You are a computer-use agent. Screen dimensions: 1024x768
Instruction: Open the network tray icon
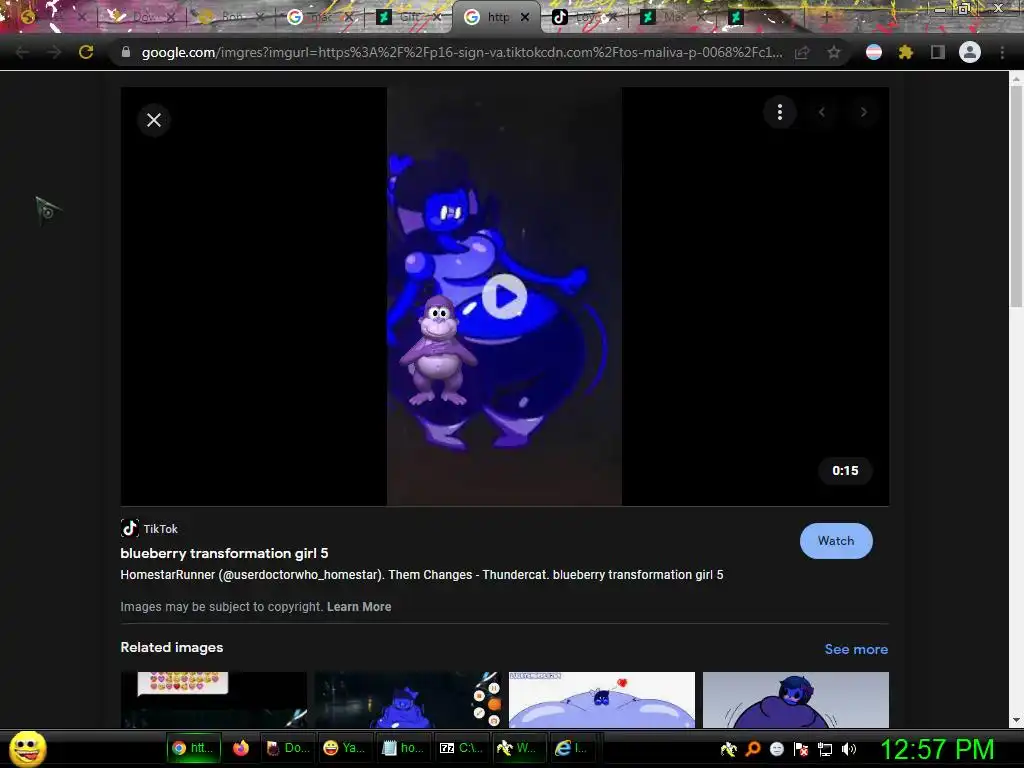pyautogui.click(x=825, y=750)
